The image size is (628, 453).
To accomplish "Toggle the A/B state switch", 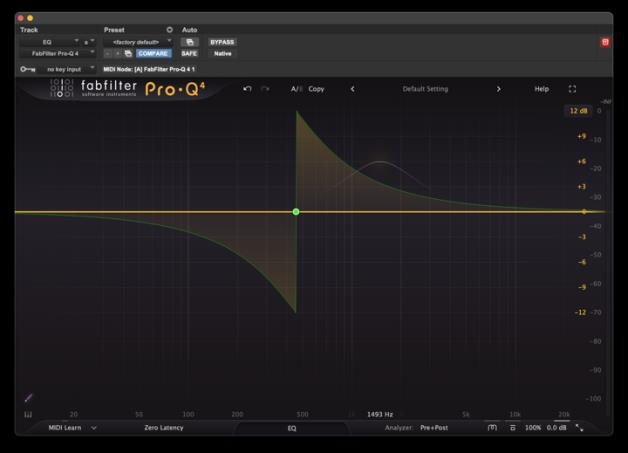I will pyautogui.click(x=296, y=89).
